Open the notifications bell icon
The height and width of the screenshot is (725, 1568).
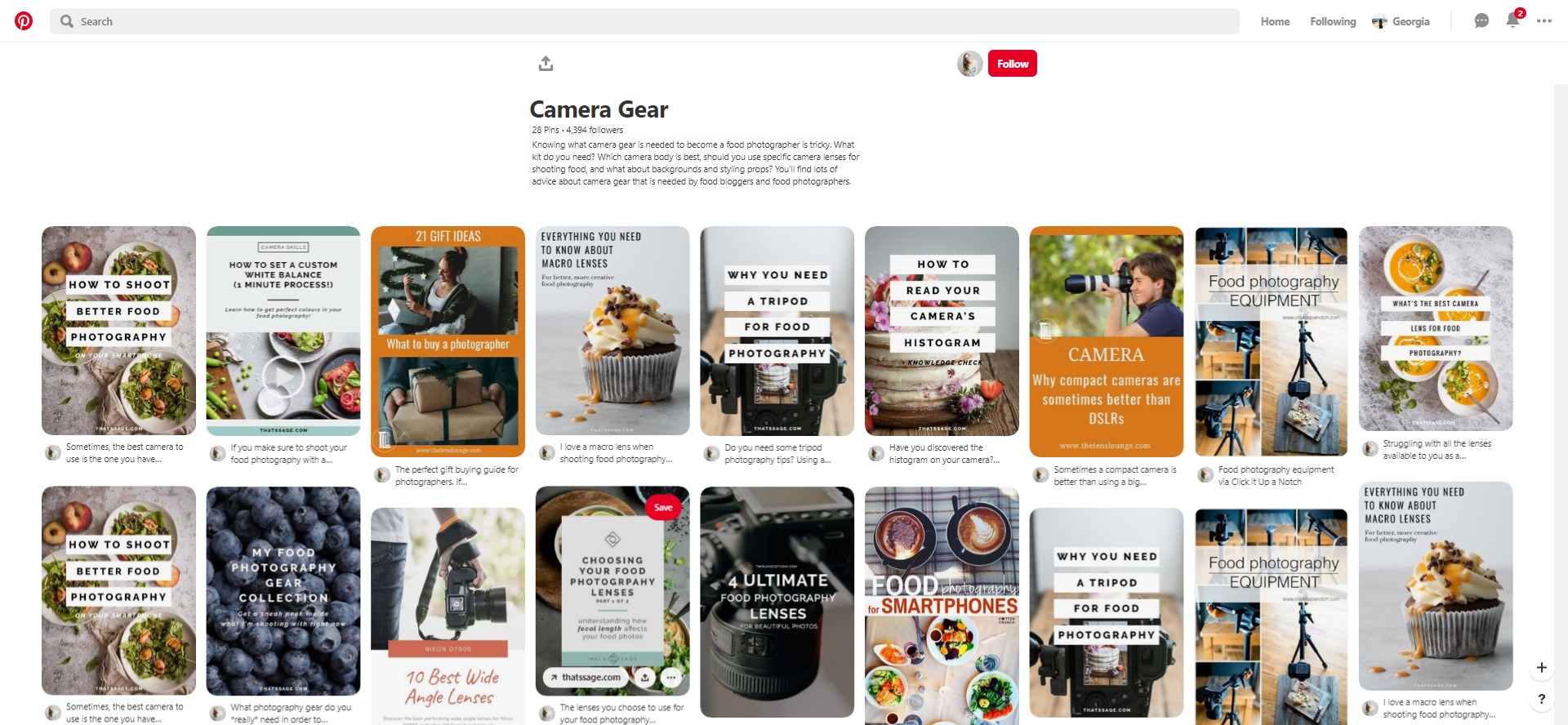pyautogui.click(x=1512, y=21)
